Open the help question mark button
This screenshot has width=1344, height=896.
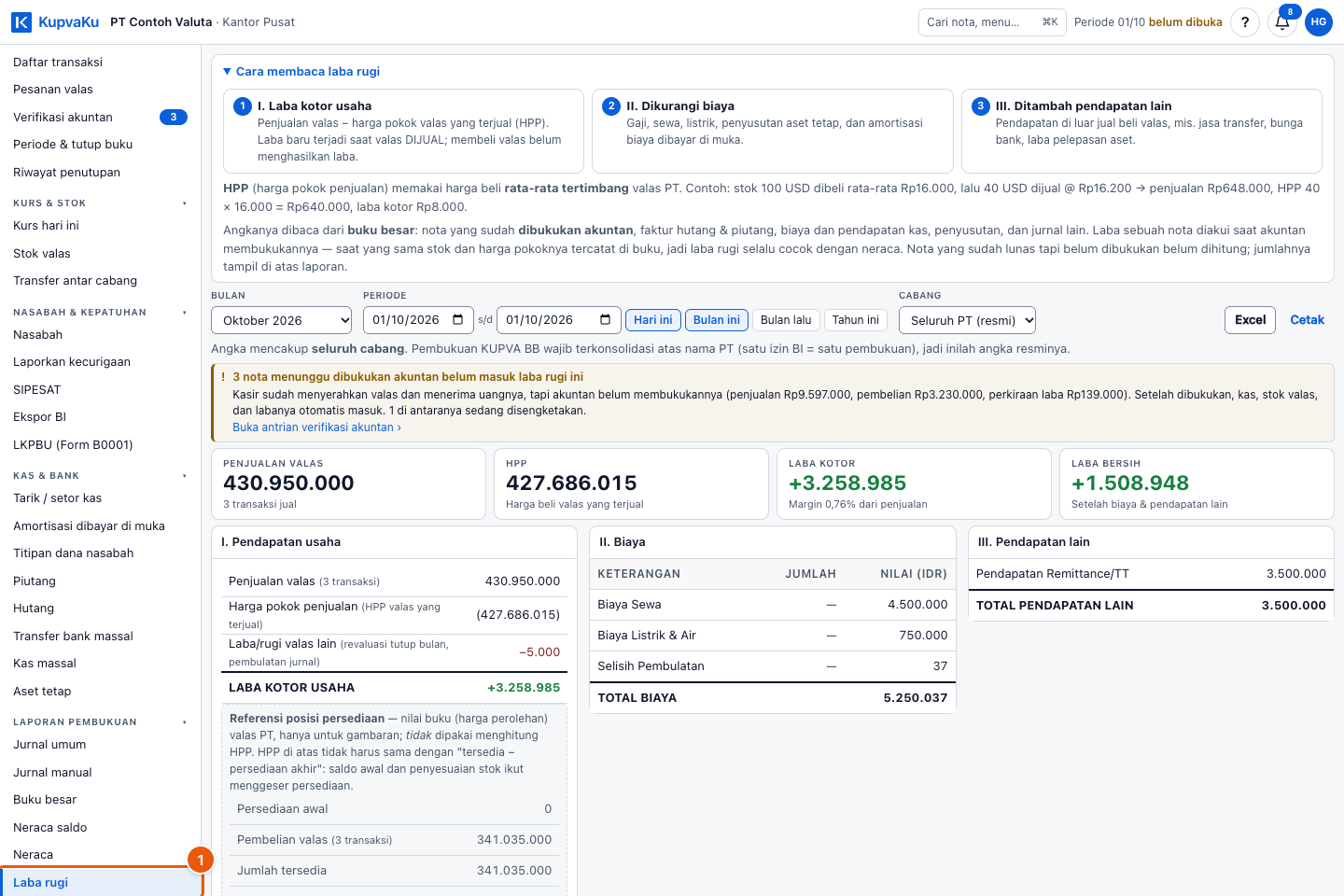[x=1245, y=22]
